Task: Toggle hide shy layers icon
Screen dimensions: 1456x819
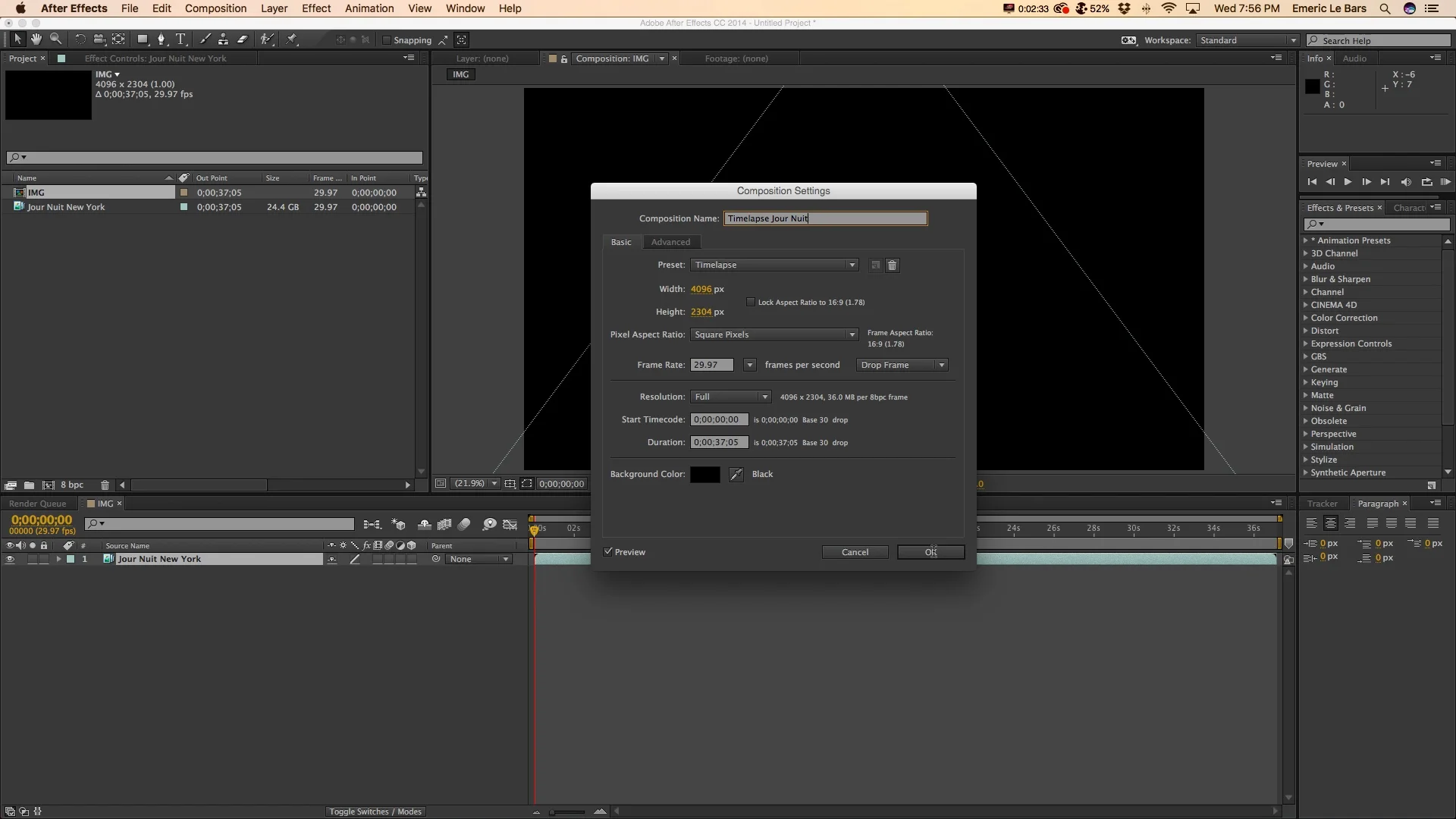Action: tap(425, 525)
